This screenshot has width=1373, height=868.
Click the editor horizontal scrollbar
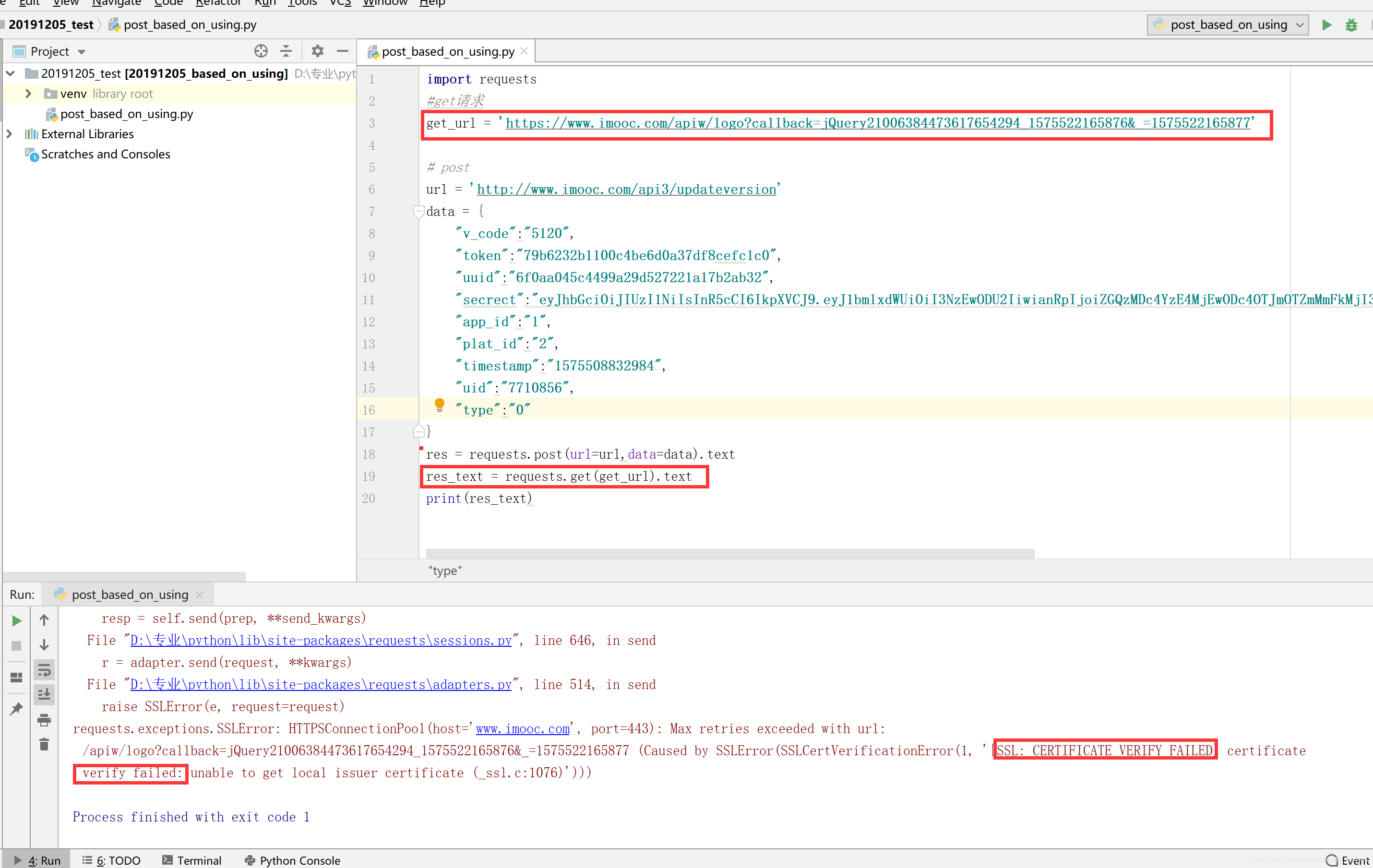[x=729, y=553]
